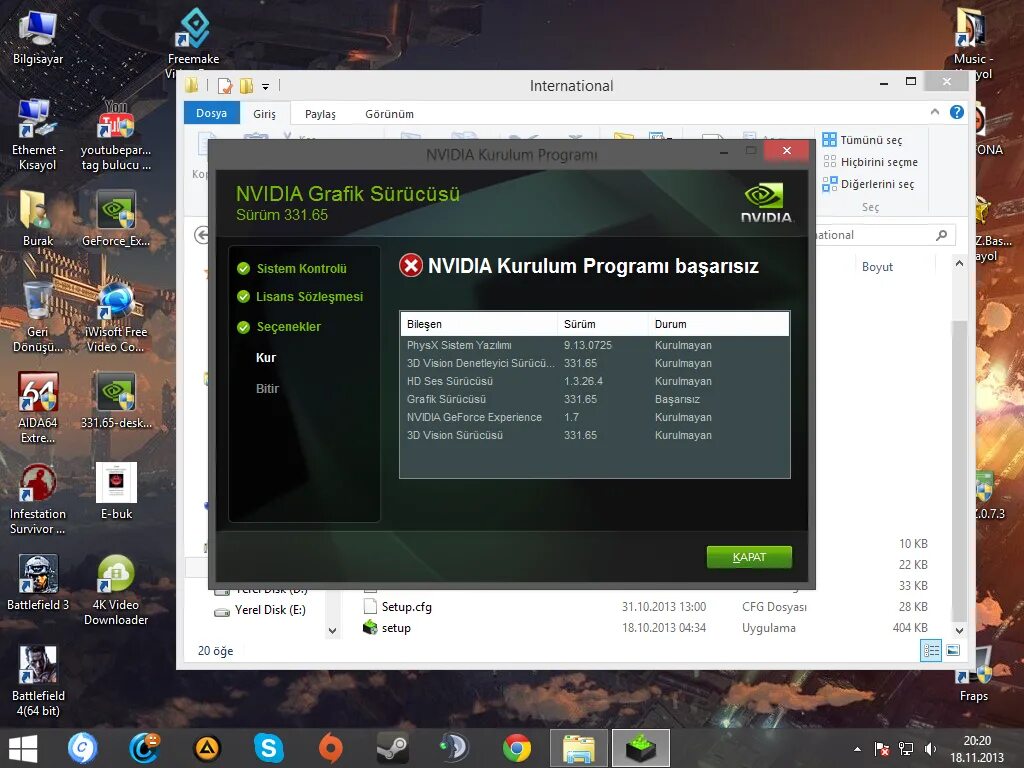
Task: Click the Bileşen column header
Action: [479, 324]
